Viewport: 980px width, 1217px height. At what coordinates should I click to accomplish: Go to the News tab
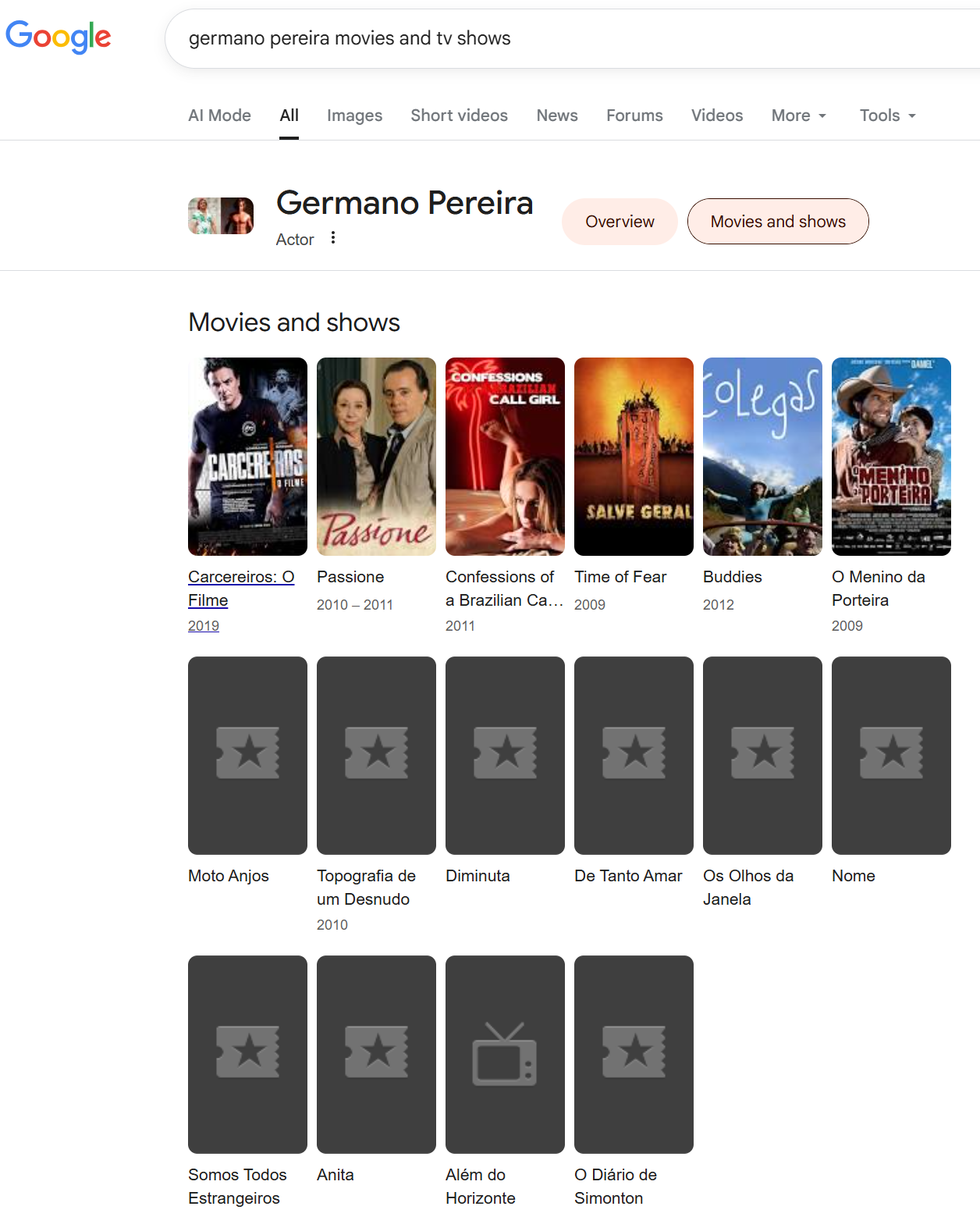(557, 116)
